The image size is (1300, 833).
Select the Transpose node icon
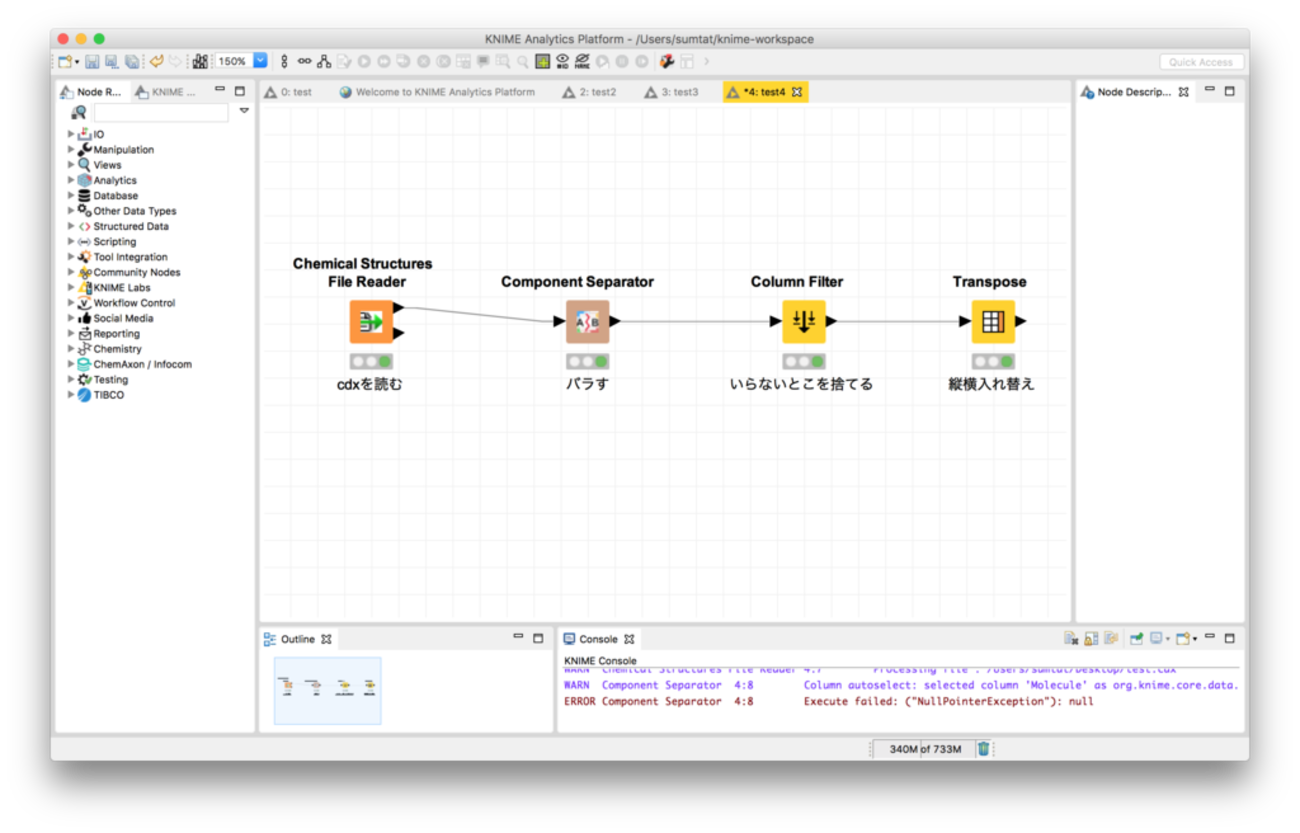tap(992, 322)
